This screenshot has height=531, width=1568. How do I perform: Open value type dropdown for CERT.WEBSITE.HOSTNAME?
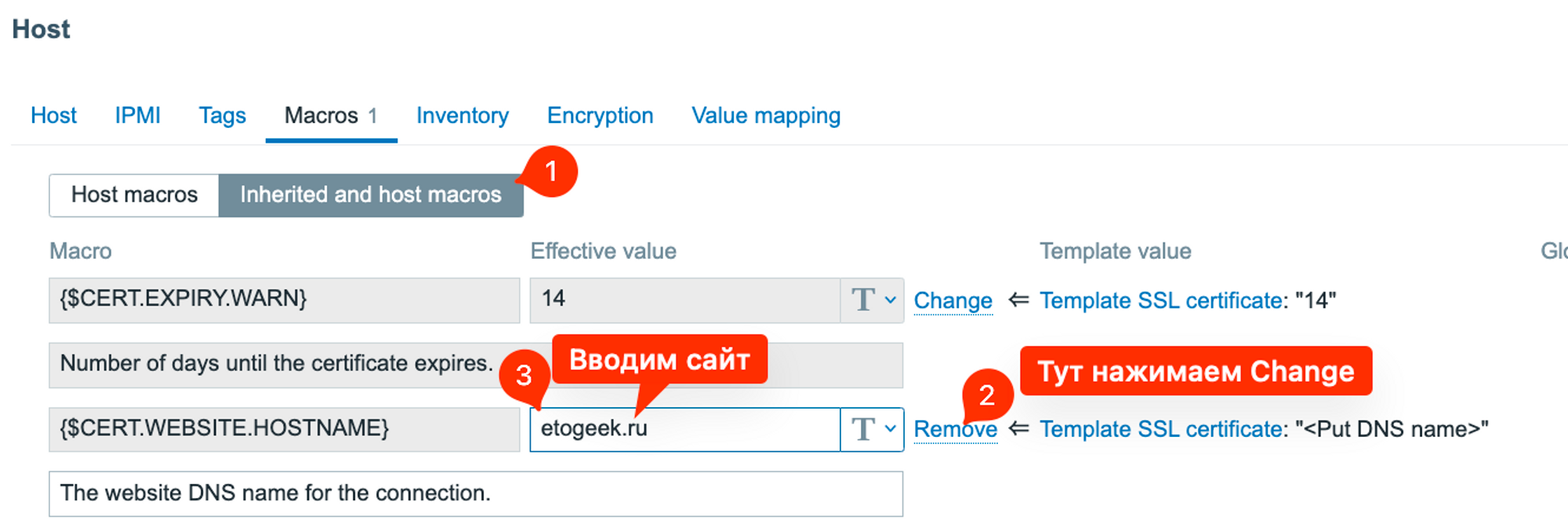click(x=873, y=429)
